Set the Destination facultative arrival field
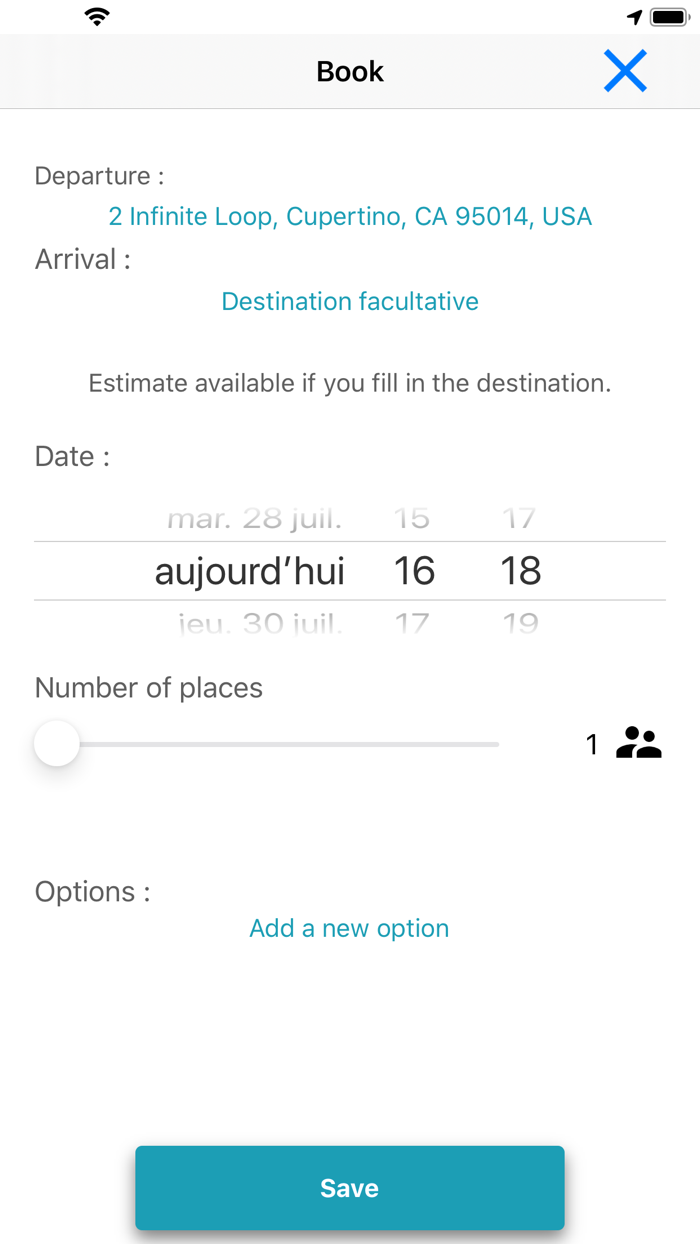700x1244 pixels. point(350,301)
